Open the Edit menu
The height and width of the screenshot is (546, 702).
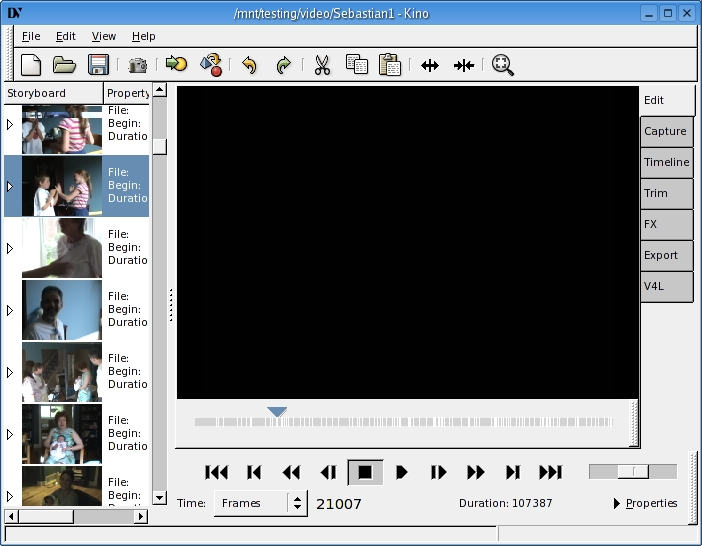65,36
